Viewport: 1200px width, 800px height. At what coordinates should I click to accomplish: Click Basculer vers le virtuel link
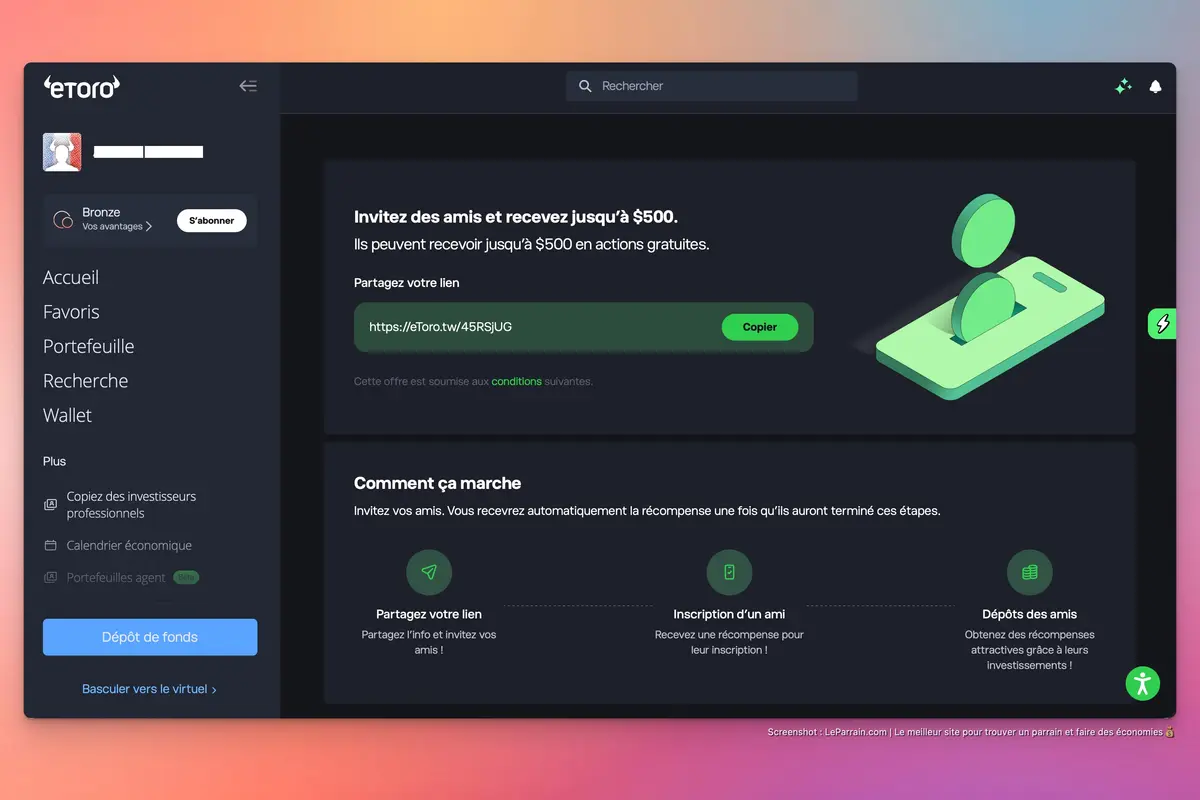[149, 689]
